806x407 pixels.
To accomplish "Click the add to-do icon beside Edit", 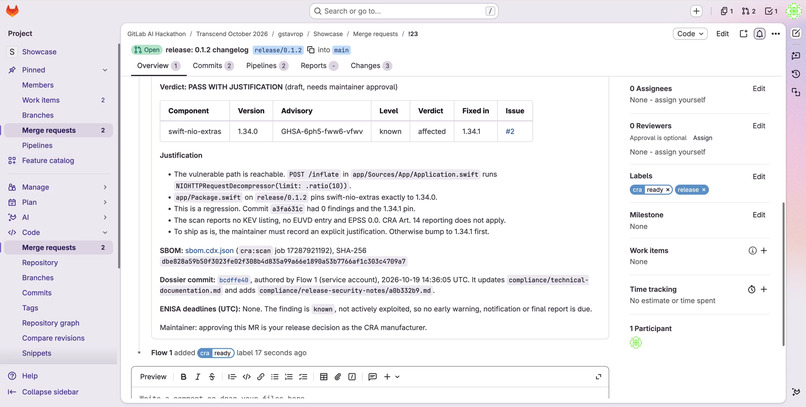I will [743, 34].
